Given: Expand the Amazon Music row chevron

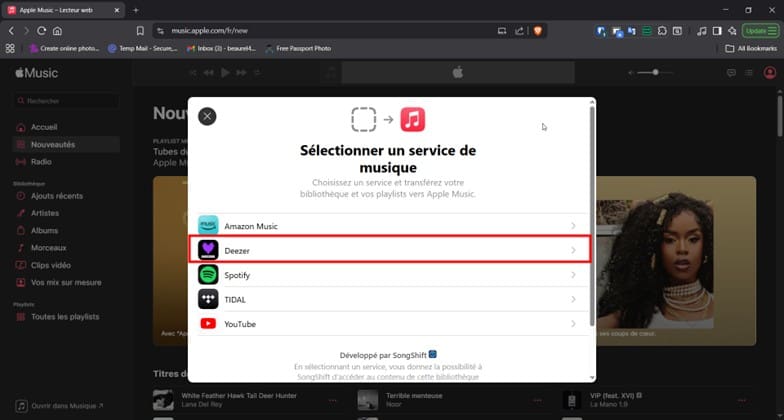Looking at the screenshot, I should coord(573,226).
